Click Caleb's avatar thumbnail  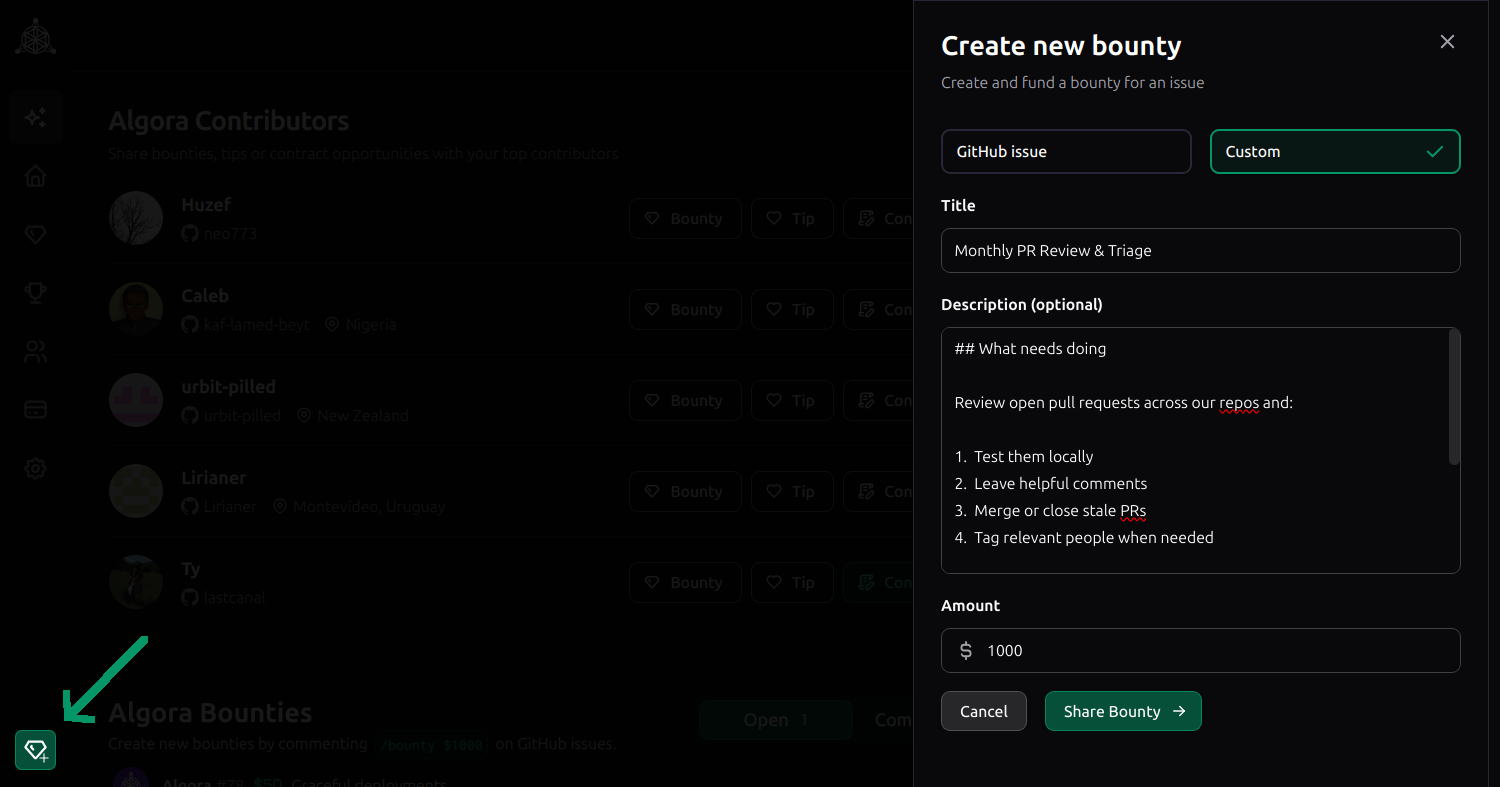136,309
